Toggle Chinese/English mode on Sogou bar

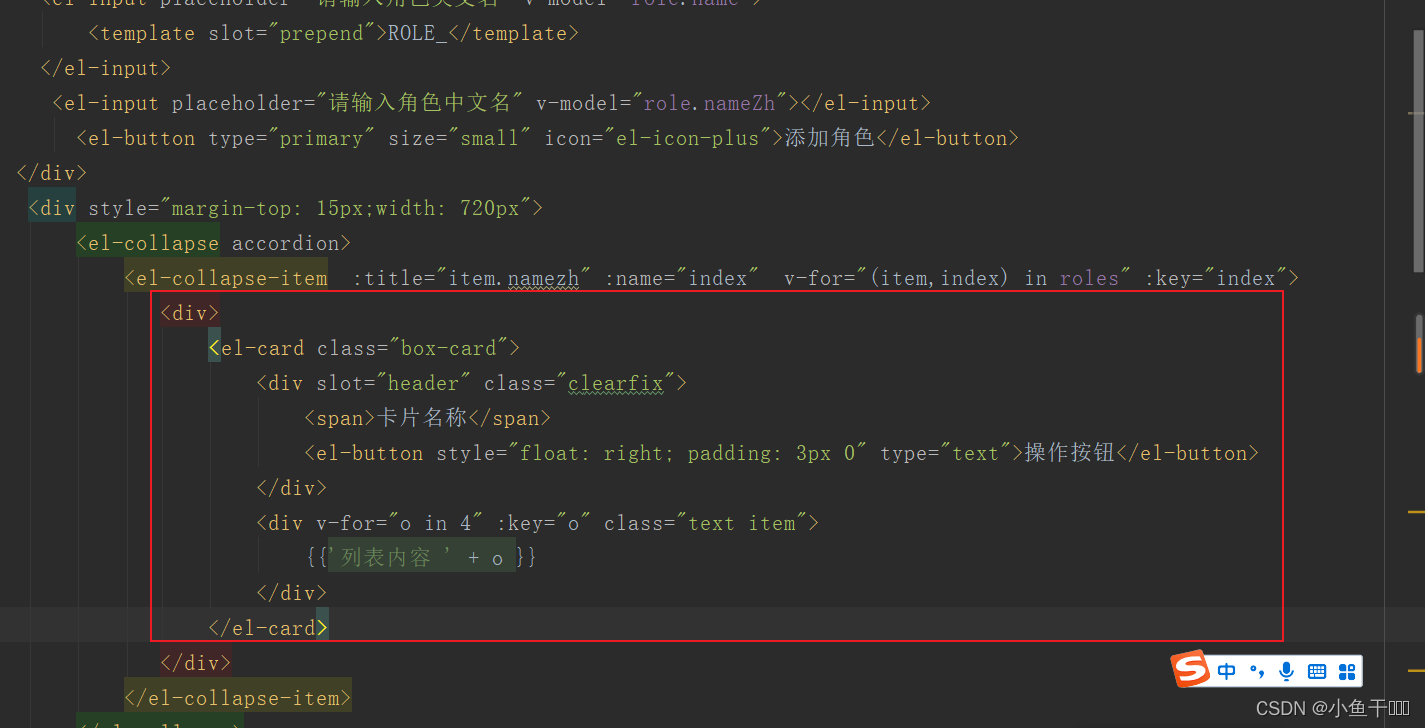pyautogui.click(x=1227, y=671)
